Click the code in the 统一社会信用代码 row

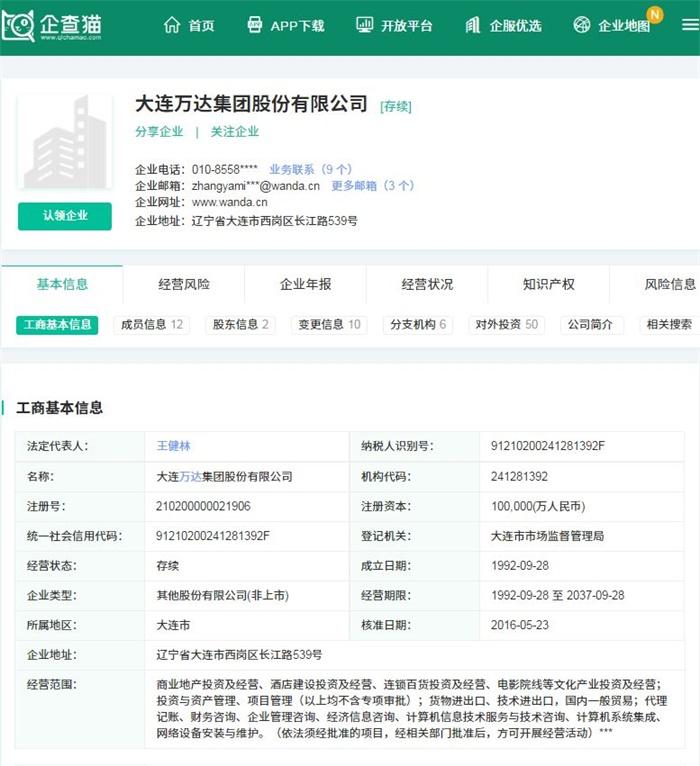[212, 536]
